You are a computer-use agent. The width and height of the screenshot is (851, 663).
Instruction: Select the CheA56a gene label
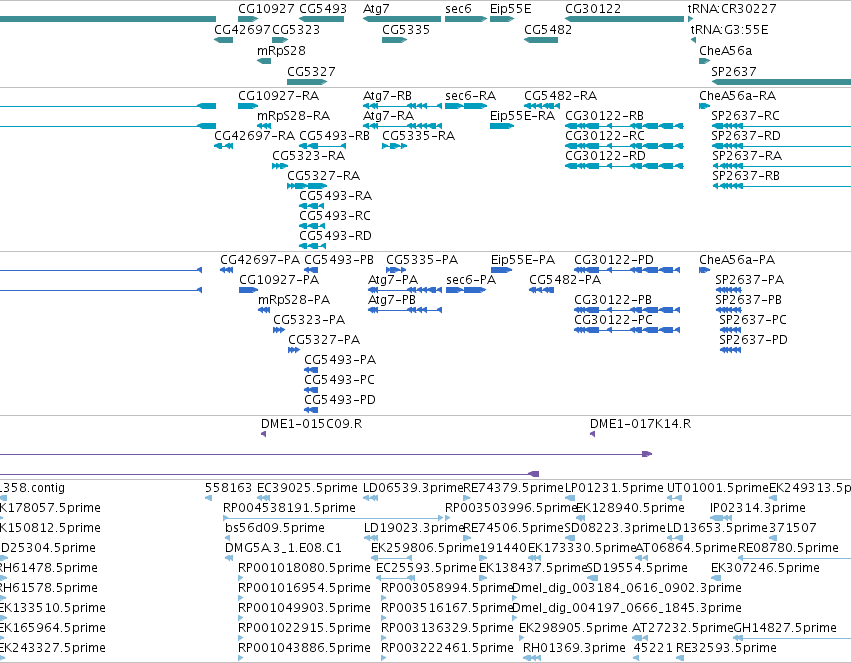[x=726, y=50]
